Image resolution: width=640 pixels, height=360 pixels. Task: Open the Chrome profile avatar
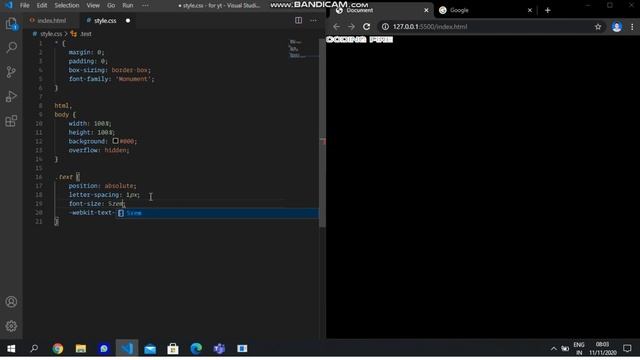(617, 27)
